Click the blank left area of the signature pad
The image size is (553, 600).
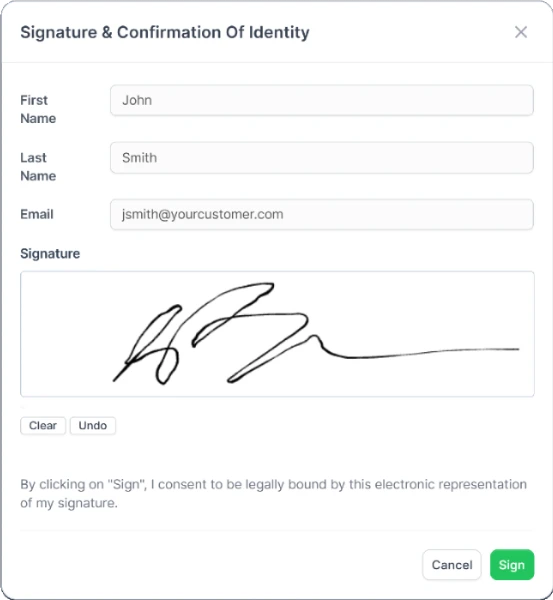[x=65, y=334]
